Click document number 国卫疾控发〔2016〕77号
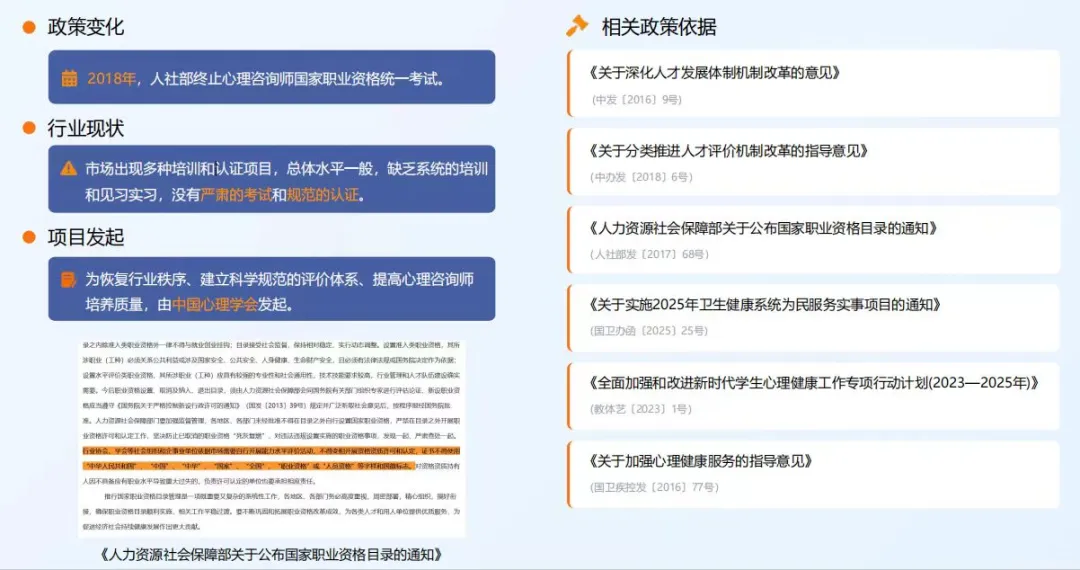1080x570 pixels. (654, 487)
